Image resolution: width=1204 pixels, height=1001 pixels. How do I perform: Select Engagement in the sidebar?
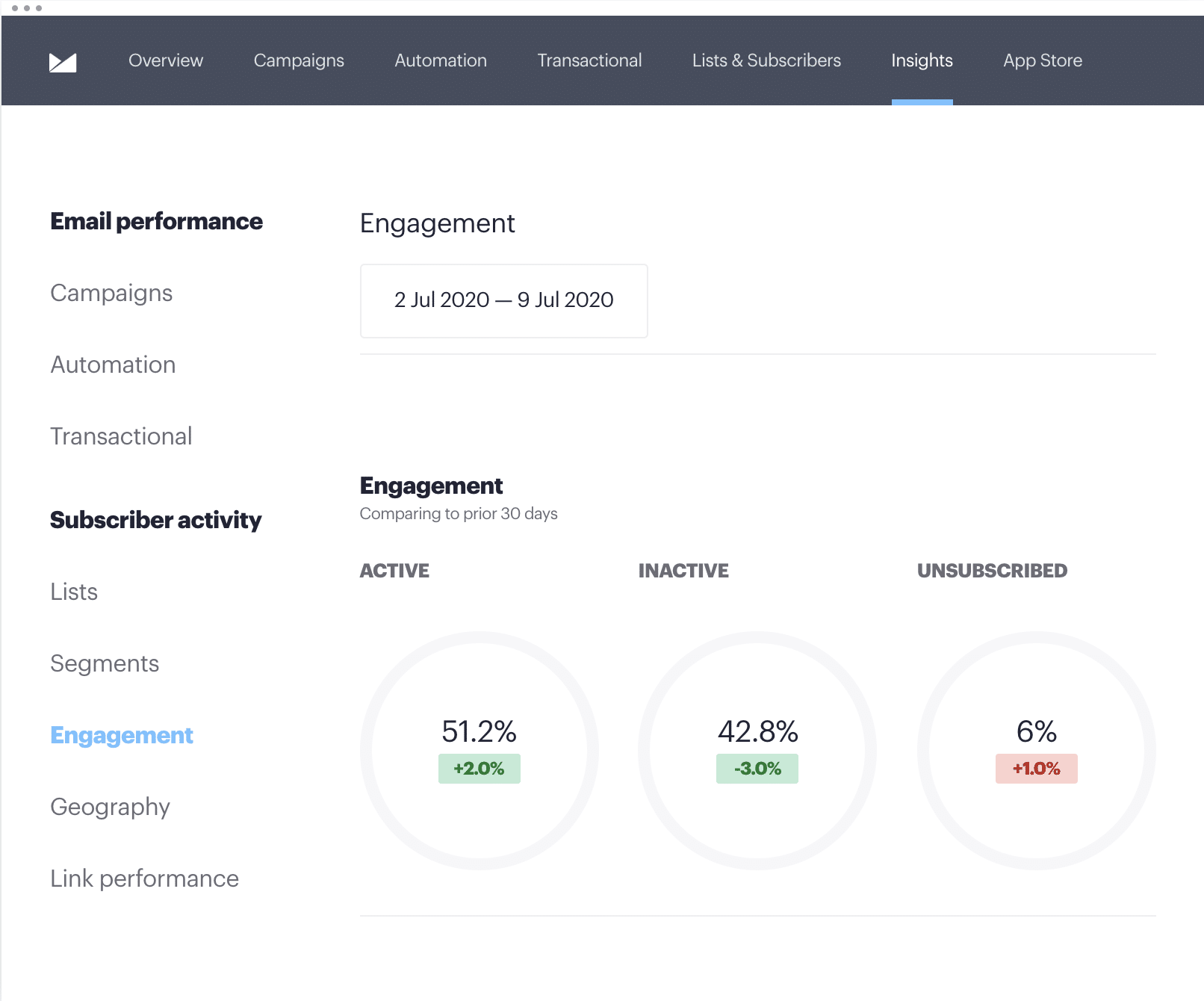122,735
